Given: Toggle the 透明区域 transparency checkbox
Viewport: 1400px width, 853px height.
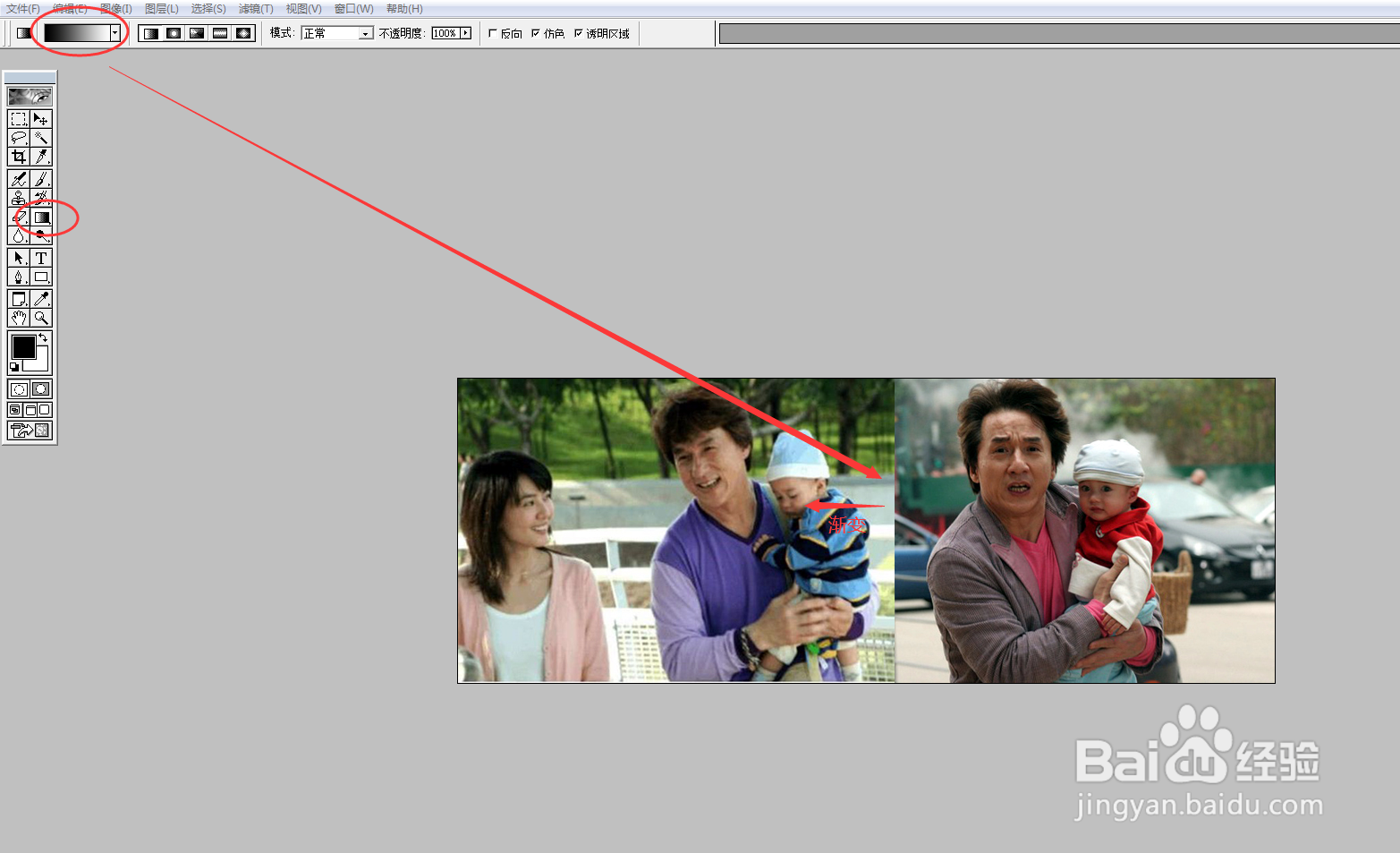Looking at the screenshot, I should (x=579, y=33).
